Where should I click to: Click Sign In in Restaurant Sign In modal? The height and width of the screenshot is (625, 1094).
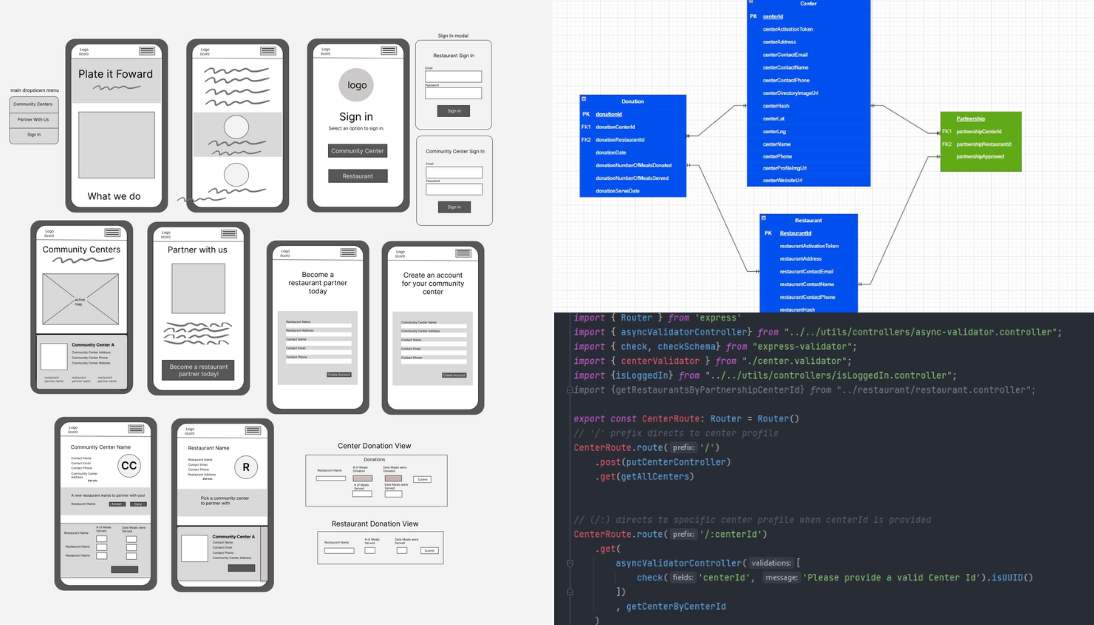(x=453, y=111)
